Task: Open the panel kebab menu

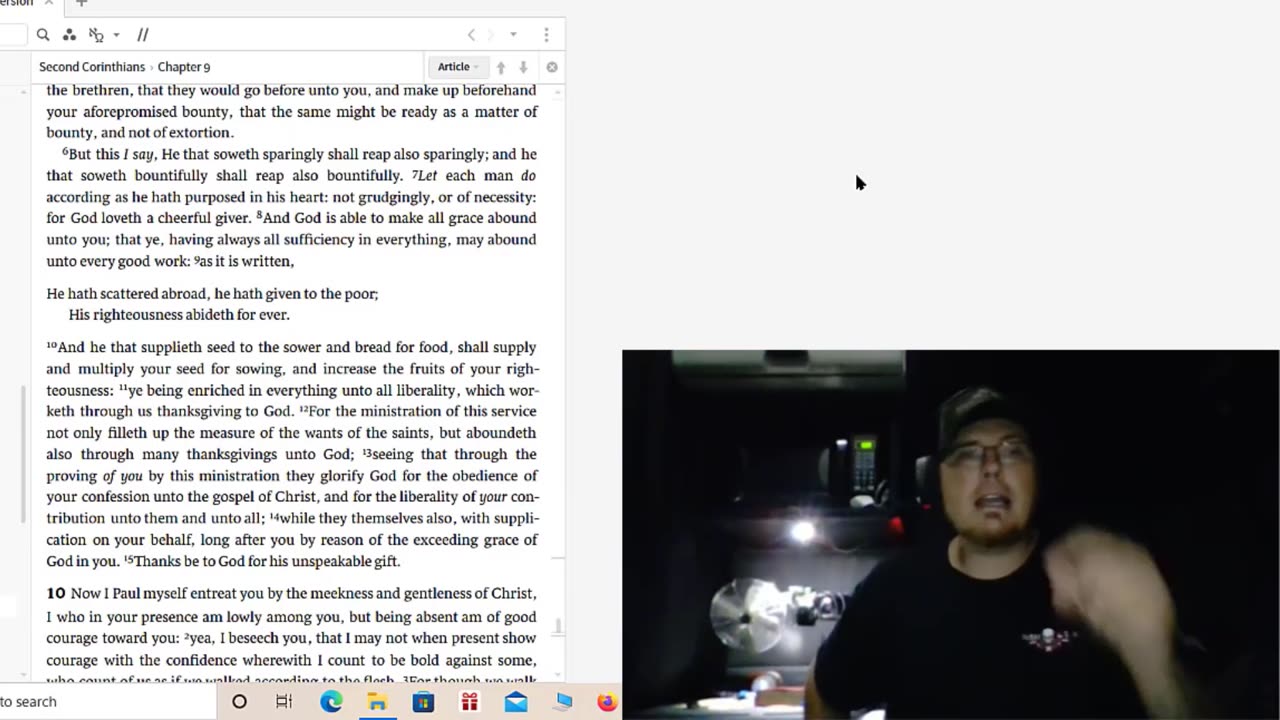Action: pos(546,35)
